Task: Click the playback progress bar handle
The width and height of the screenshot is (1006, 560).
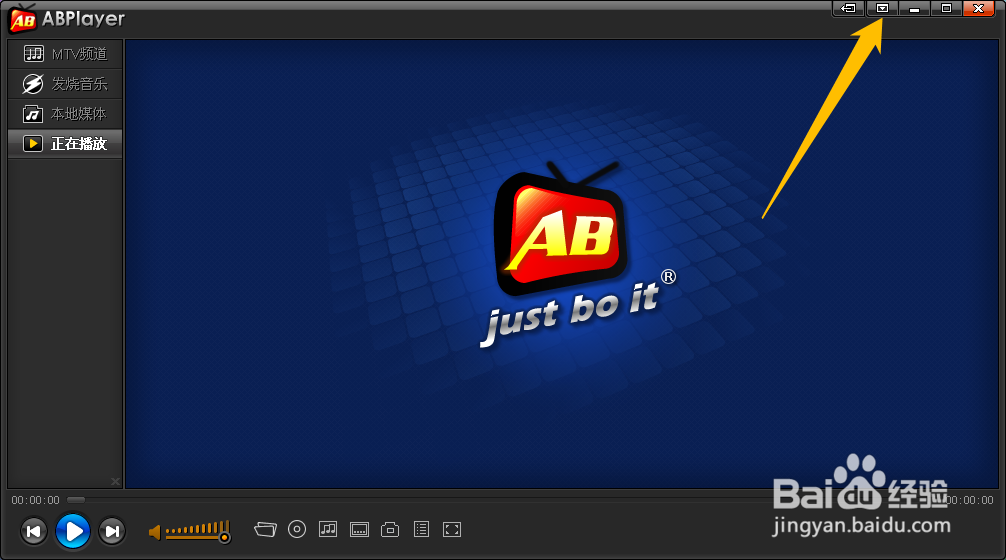Action: (76, 500)
